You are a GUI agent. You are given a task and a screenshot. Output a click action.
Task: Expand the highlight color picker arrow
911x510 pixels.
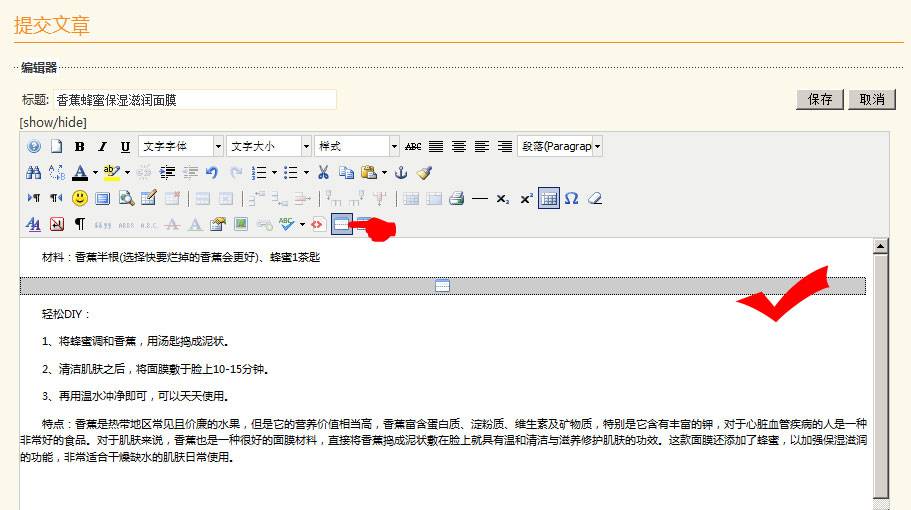click(127, 173)
